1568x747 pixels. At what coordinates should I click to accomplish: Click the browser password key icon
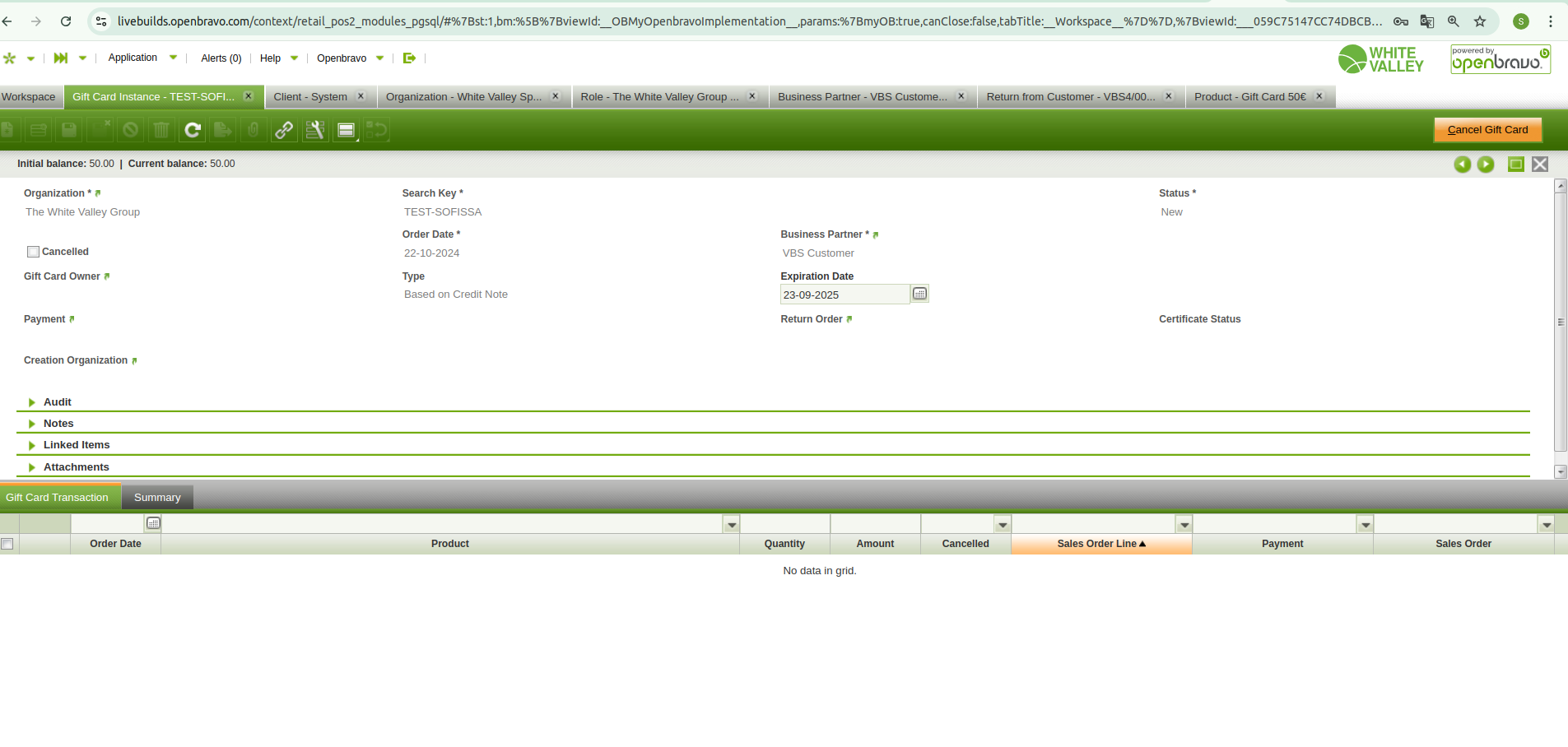1401,21
